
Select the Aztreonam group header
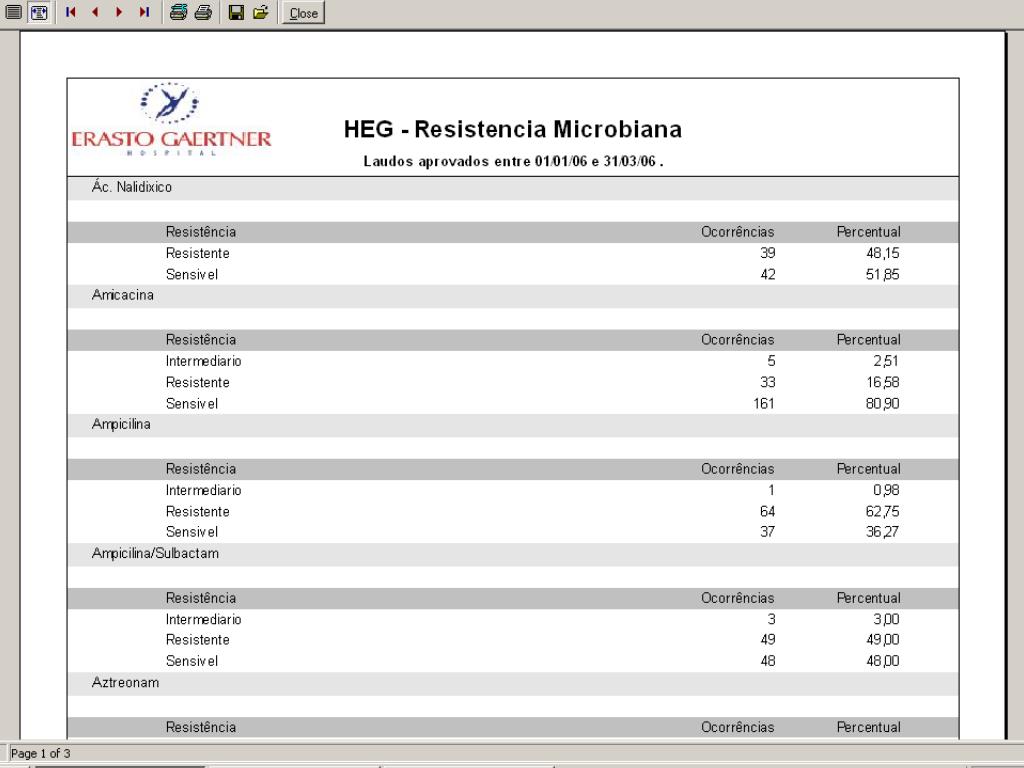click(x=513, y=683)
